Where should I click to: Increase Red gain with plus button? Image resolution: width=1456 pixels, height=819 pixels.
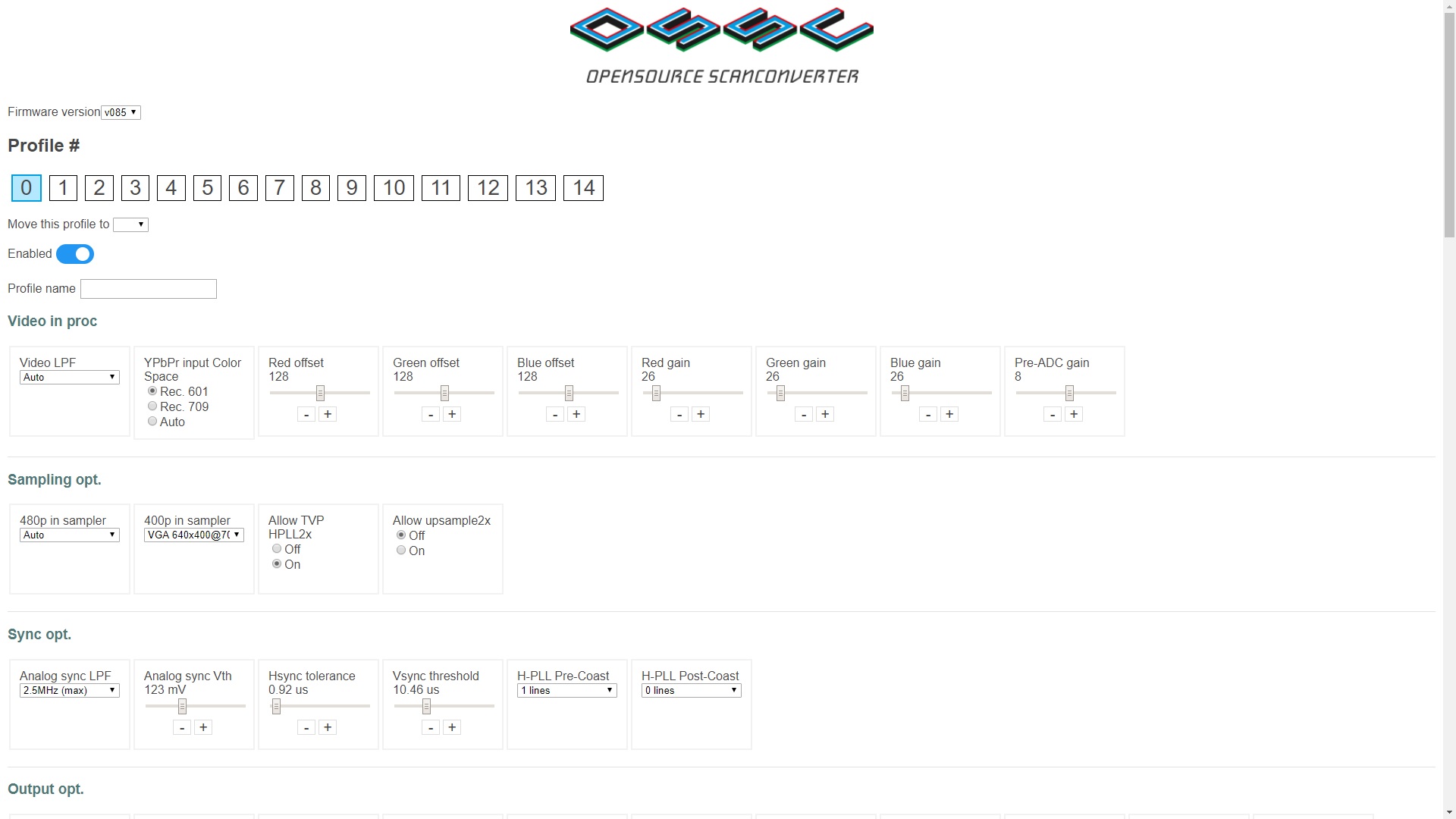(x=701, y=414)
